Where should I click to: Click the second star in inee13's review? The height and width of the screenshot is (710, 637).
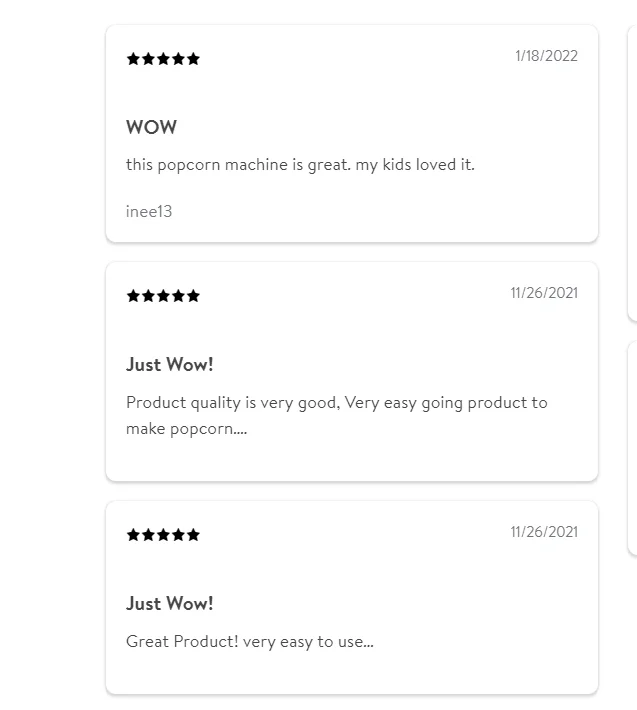(148, 59)
